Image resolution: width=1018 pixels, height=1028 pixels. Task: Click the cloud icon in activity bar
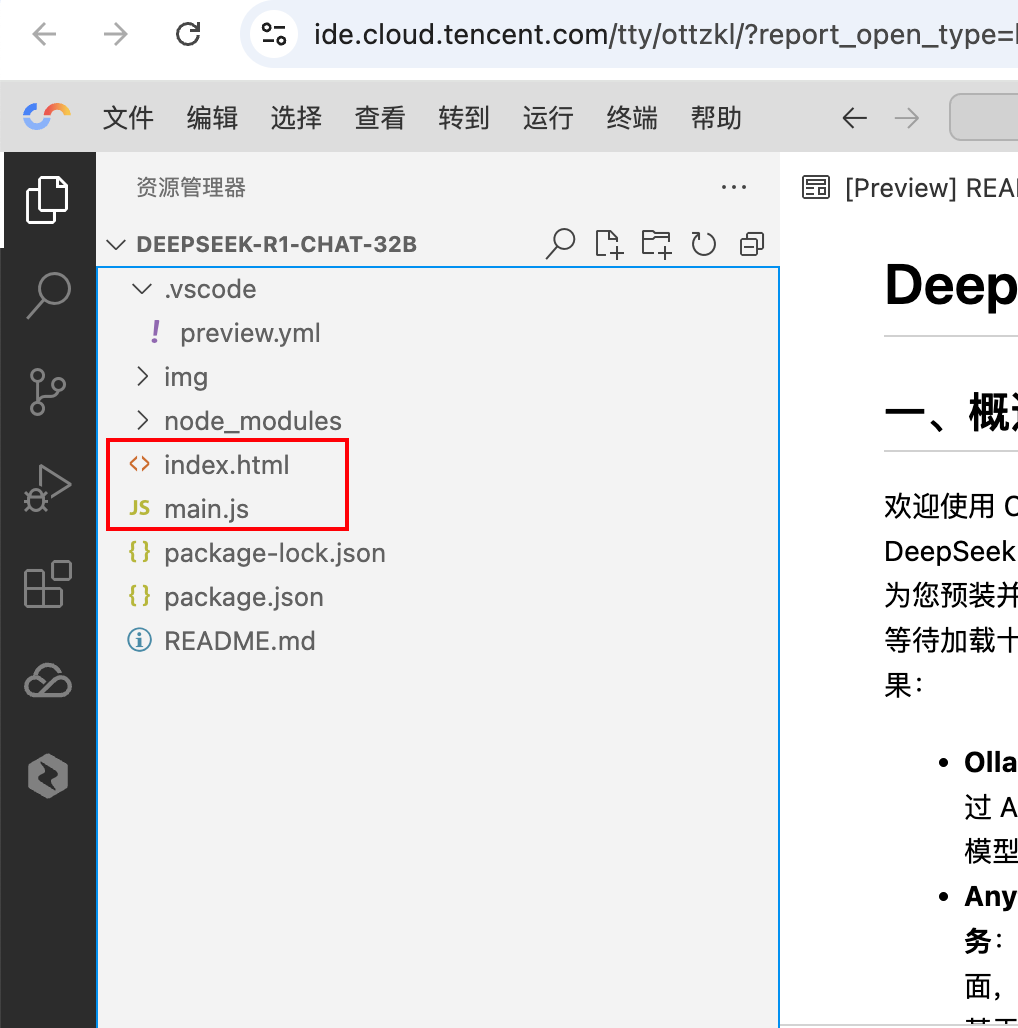(x=47, y=681)
